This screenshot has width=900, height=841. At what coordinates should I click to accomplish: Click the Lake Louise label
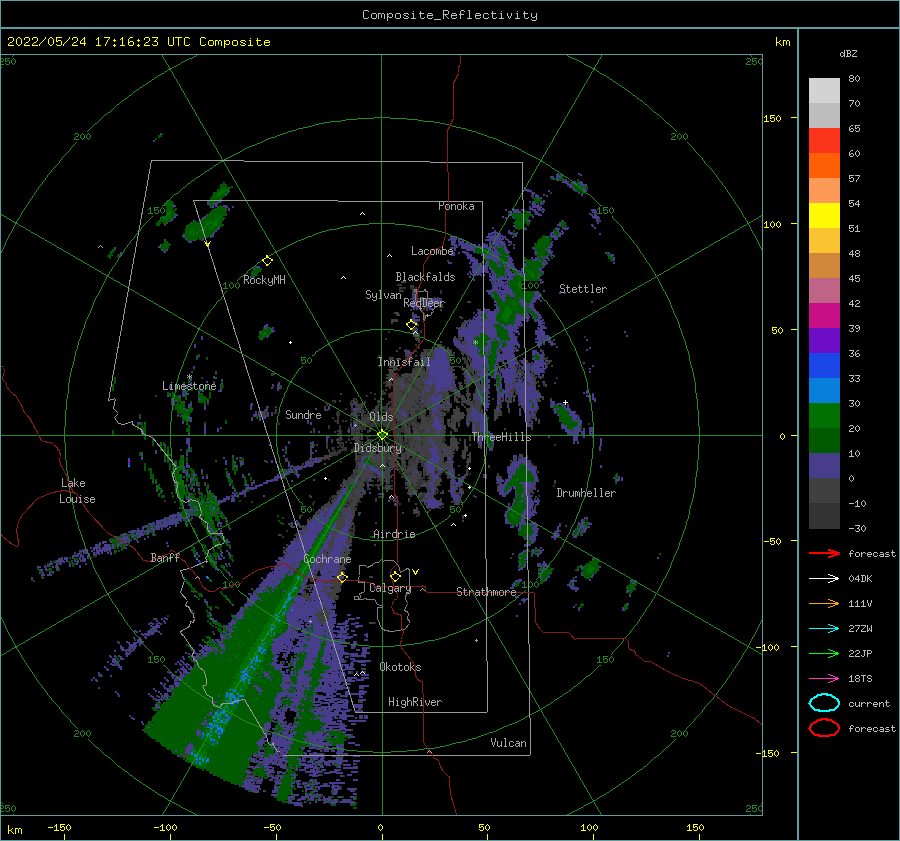77,491
